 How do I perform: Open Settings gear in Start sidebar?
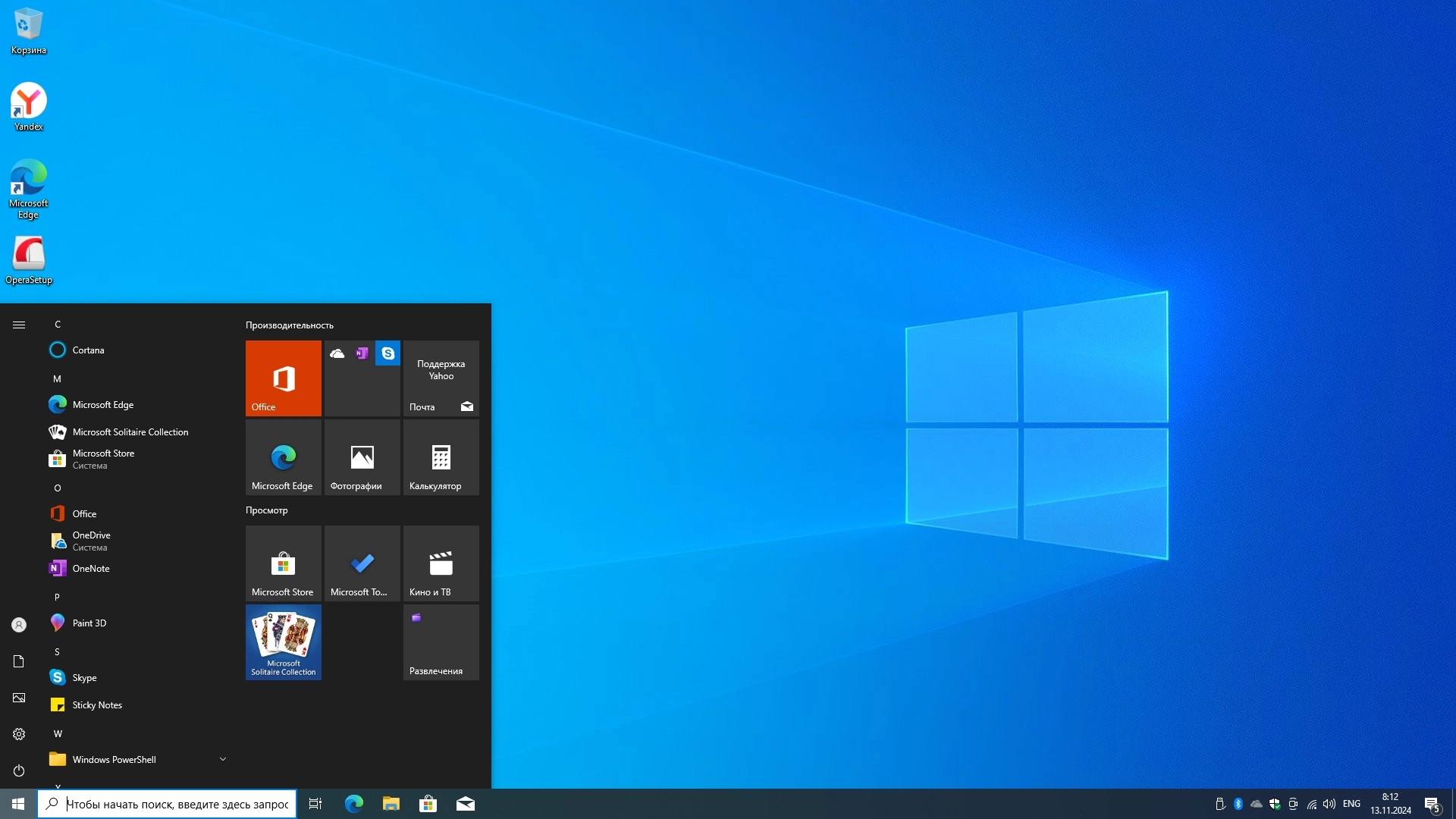[x=19, y=734]
